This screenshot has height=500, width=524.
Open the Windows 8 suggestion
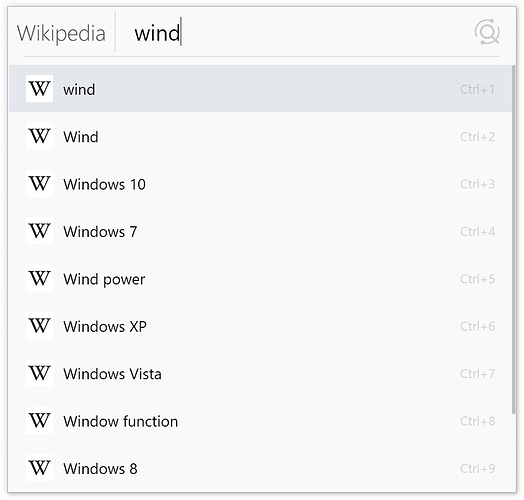[x=260, y=468]
